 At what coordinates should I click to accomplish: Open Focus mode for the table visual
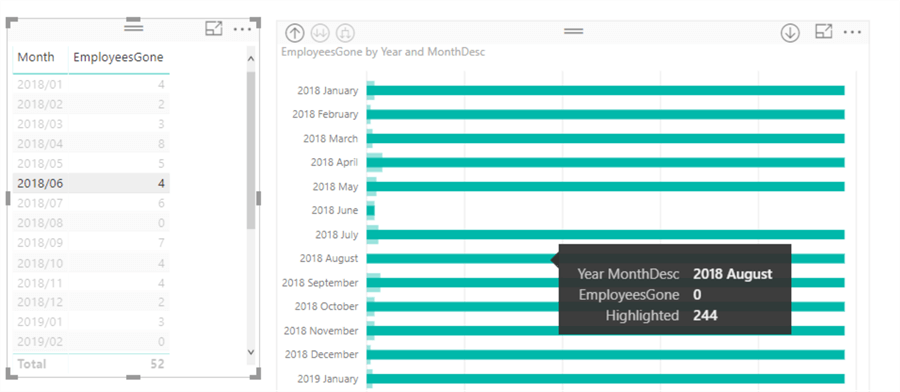click(214, 29)
